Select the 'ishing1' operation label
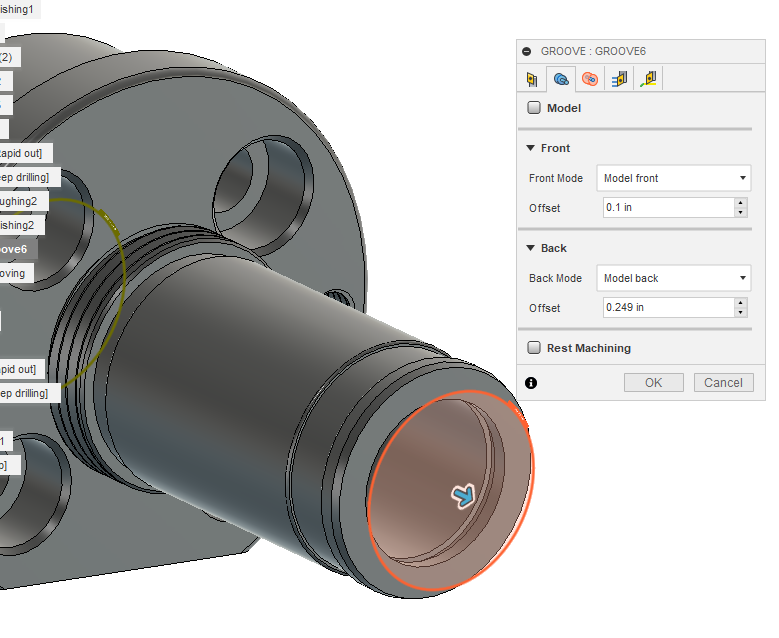The height and width of the screenshot is (638, 779). click(x=20, y=9)
